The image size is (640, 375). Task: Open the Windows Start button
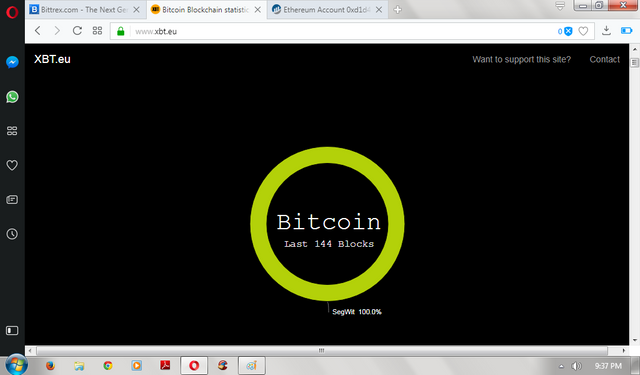(17, 365)
